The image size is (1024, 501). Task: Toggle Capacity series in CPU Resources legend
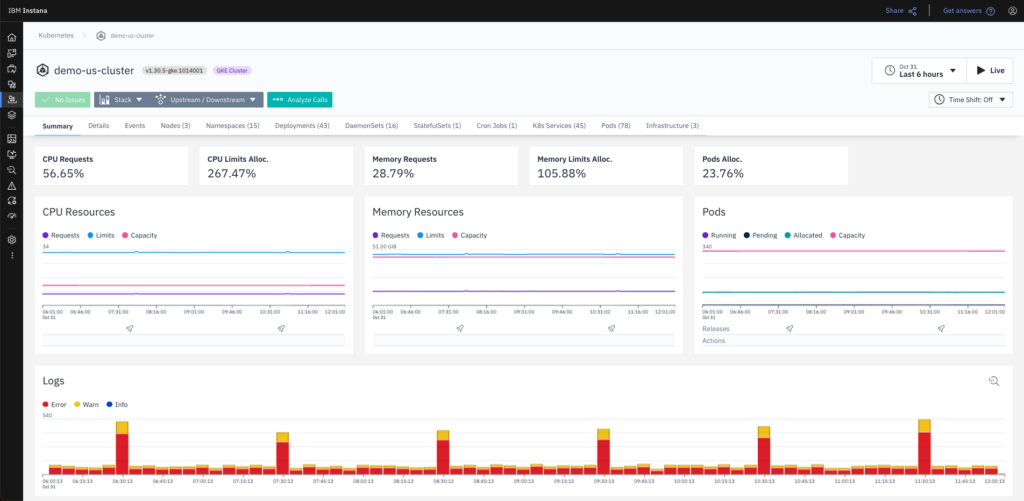point(139,235)
